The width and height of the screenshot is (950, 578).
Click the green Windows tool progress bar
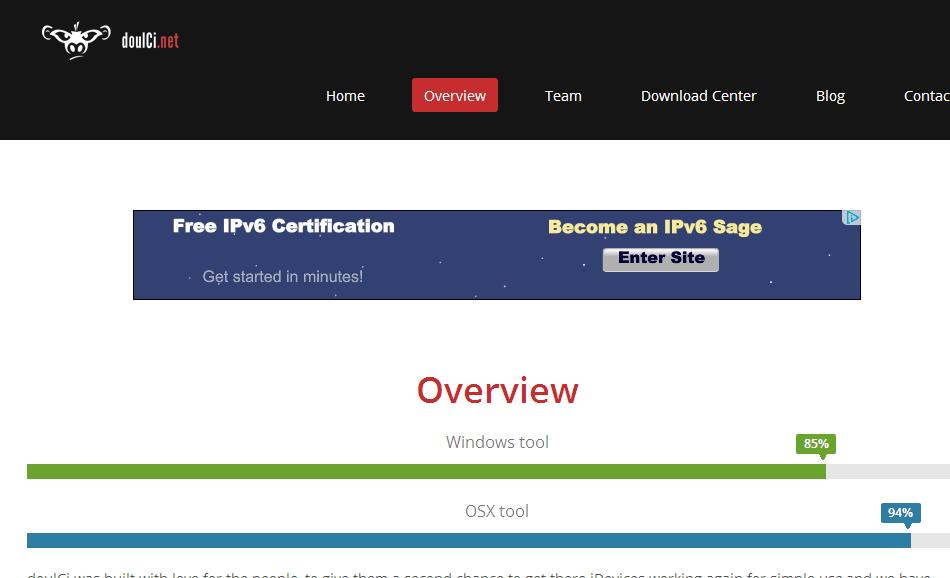[x=427, y=471]
